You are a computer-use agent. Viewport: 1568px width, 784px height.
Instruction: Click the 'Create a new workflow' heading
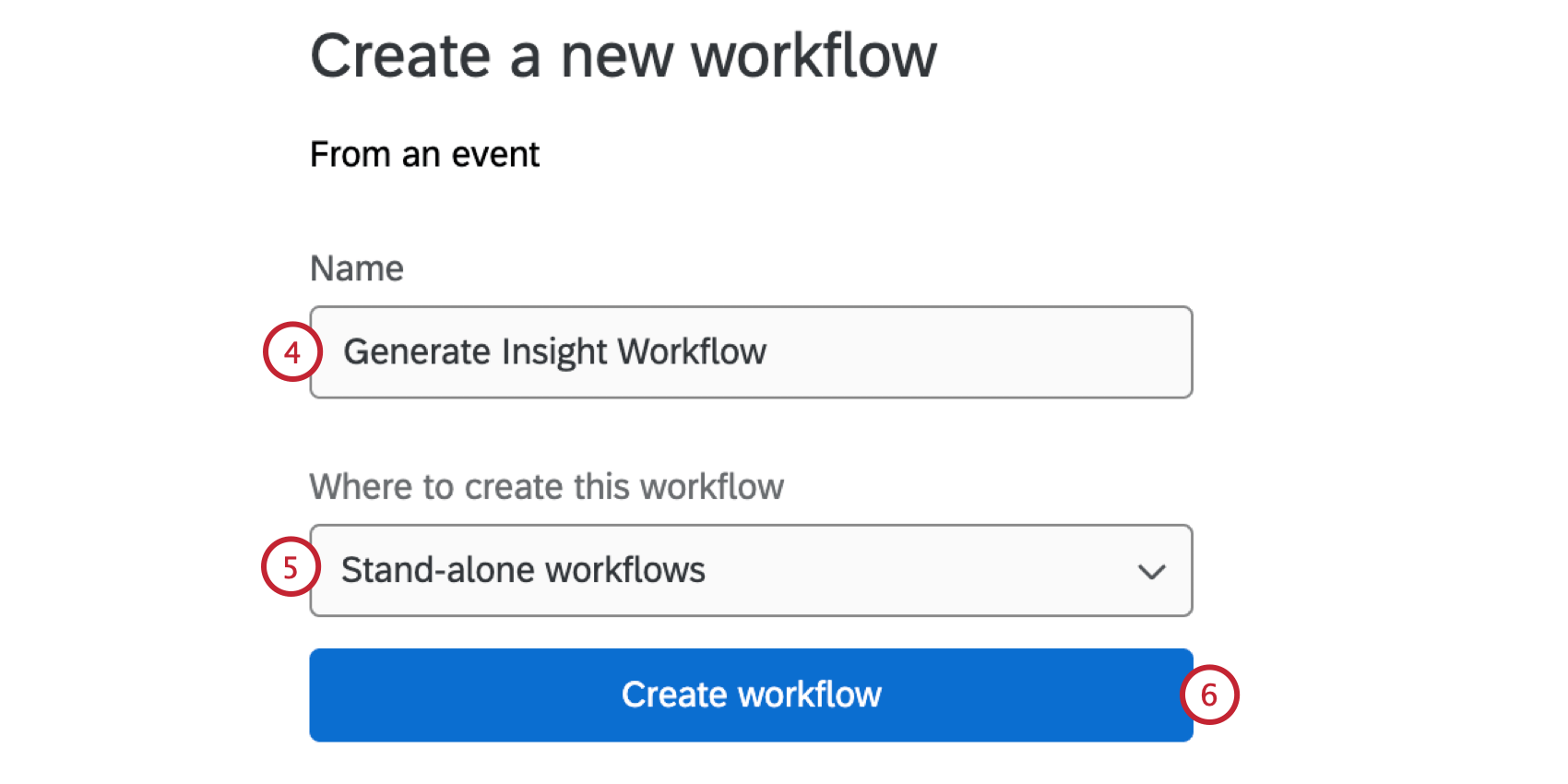[x=623, y=56]
